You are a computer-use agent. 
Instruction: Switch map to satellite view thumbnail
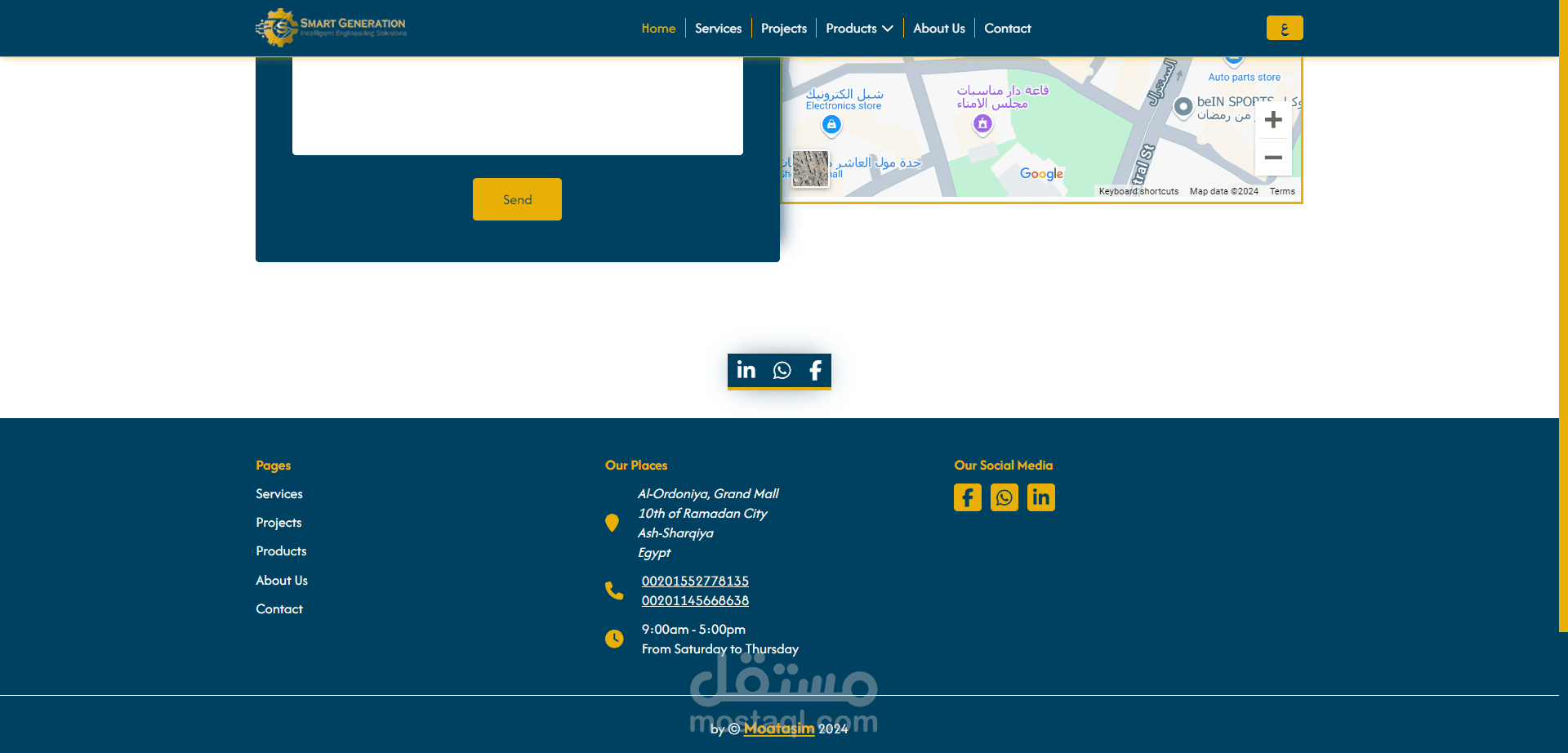[x=810, y=168]
